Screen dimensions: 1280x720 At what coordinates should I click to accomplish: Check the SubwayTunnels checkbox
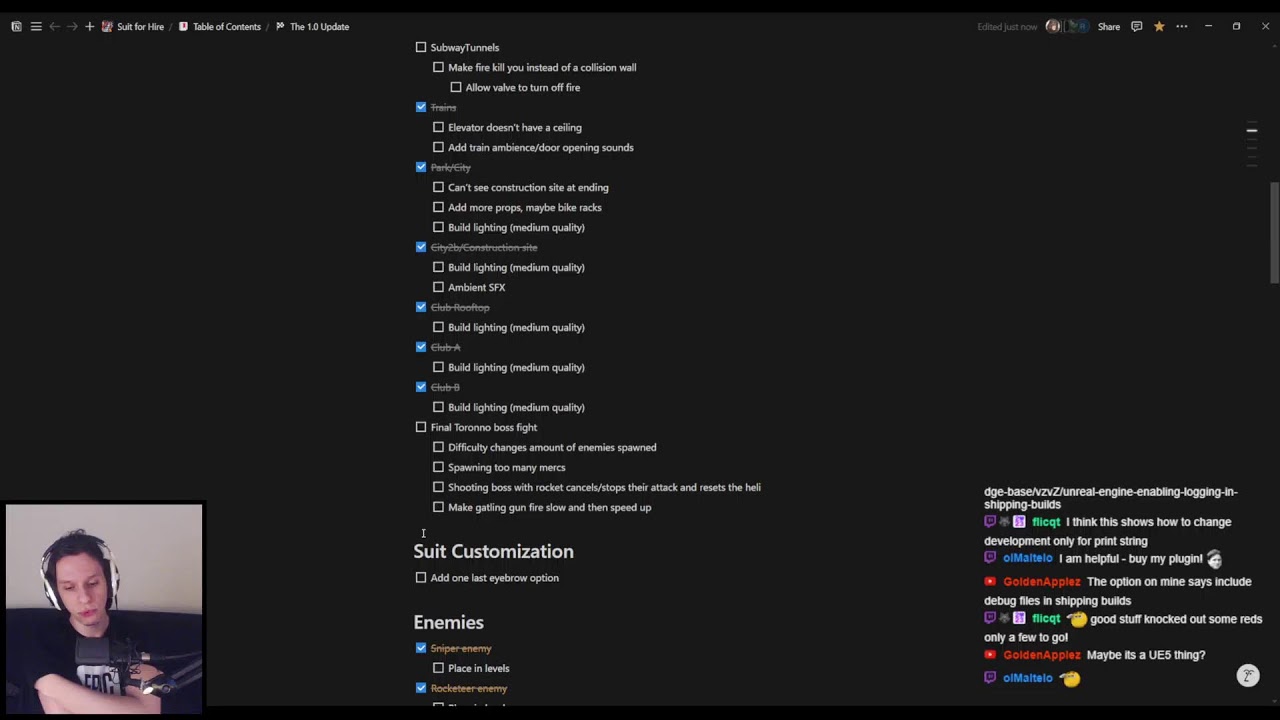tap(421, 47)
